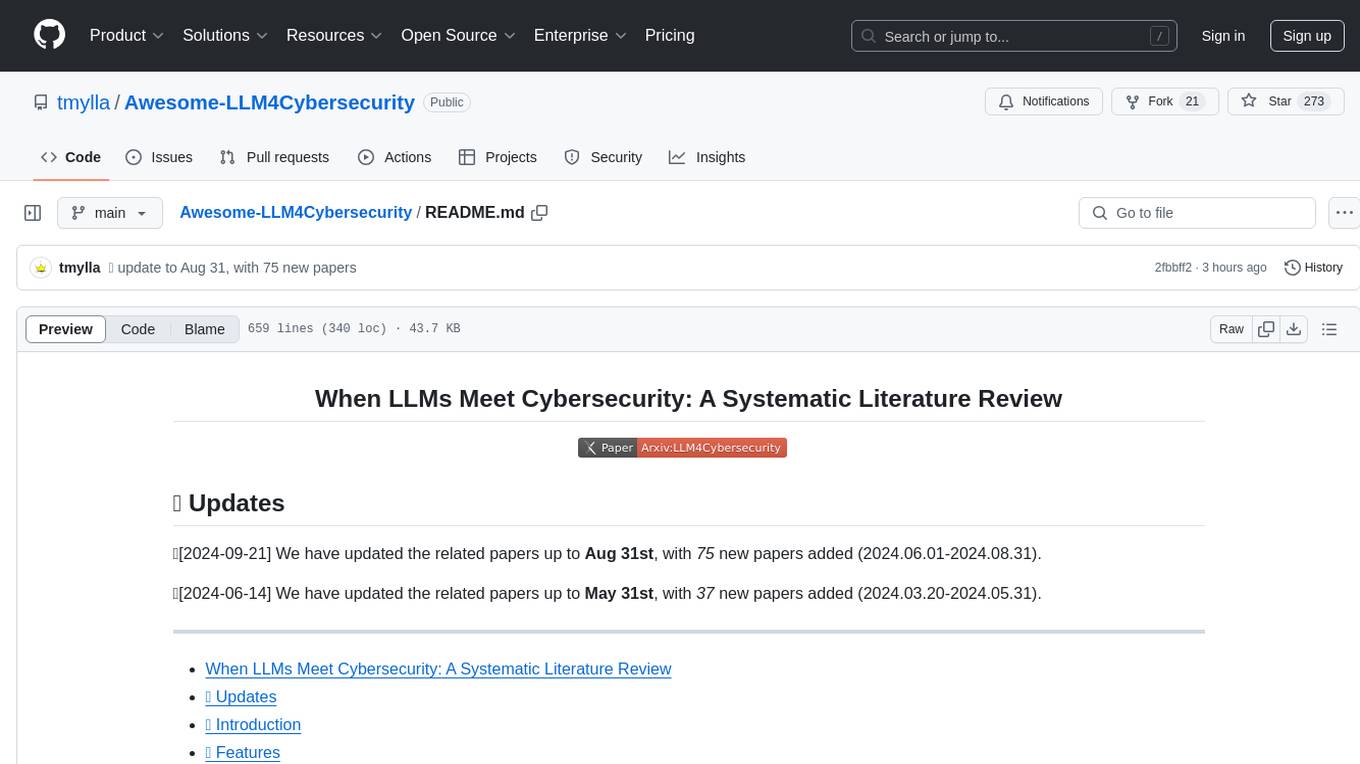This screenshot has height=764, width=1360.
Task: Toggle the file tree side panel
Action: [x=33, y=213]
